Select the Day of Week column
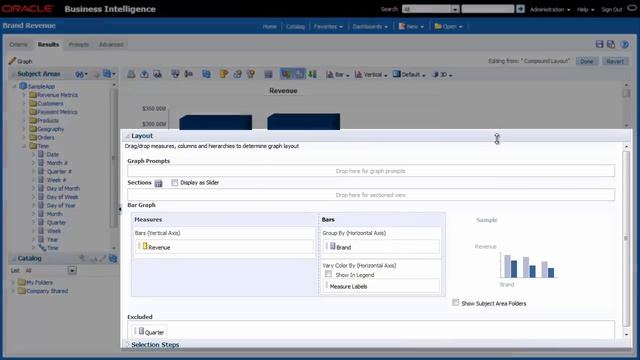 [x=62, y=197]
